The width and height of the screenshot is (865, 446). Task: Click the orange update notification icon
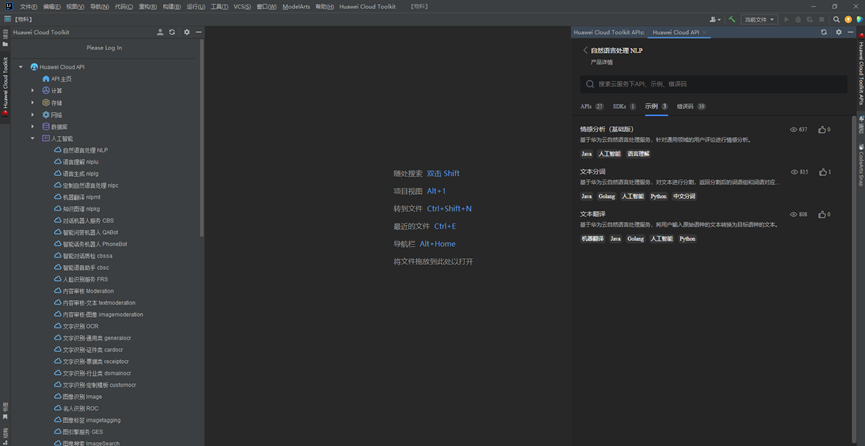pyautogui.click(x=848, y=19)
